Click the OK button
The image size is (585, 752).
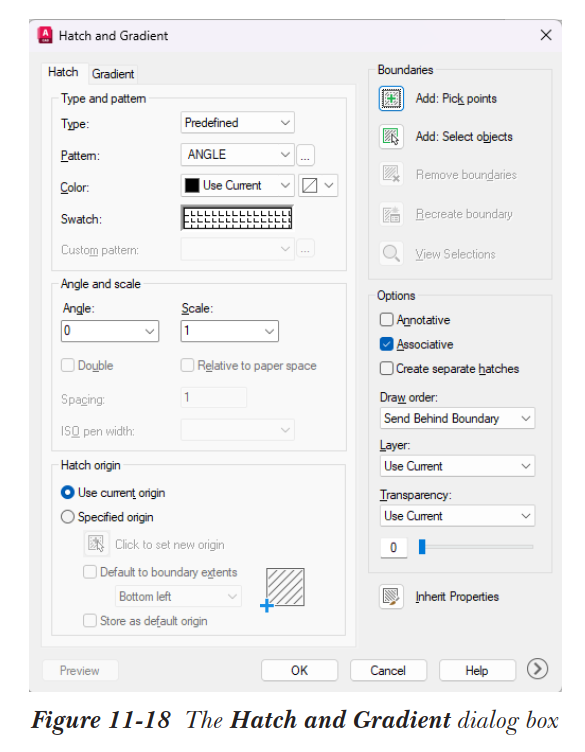299,670
